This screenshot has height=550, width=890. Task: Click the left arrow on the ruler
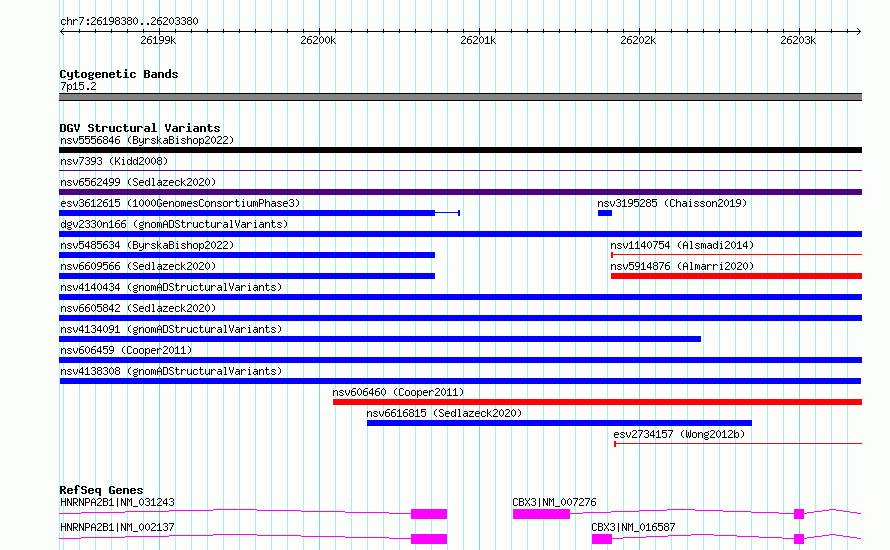(x=62, y=31)
